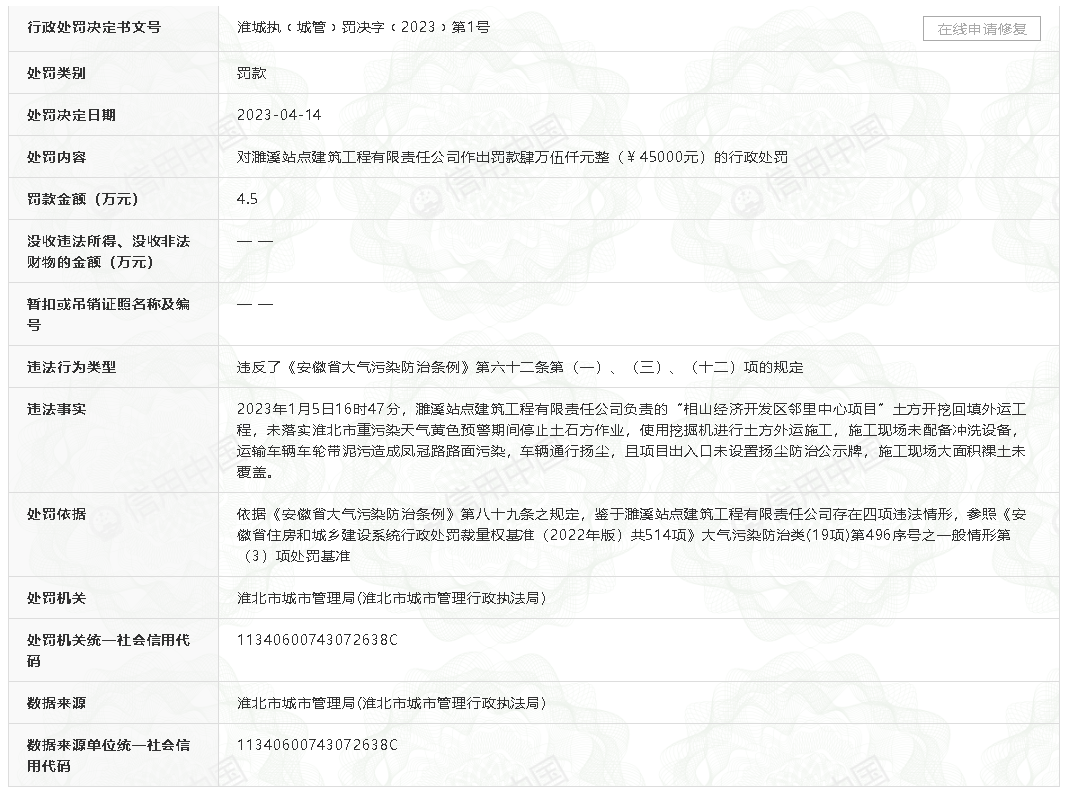Click the 违法行为类型 label
1067x795 pixels.
[x=71, y=367]
